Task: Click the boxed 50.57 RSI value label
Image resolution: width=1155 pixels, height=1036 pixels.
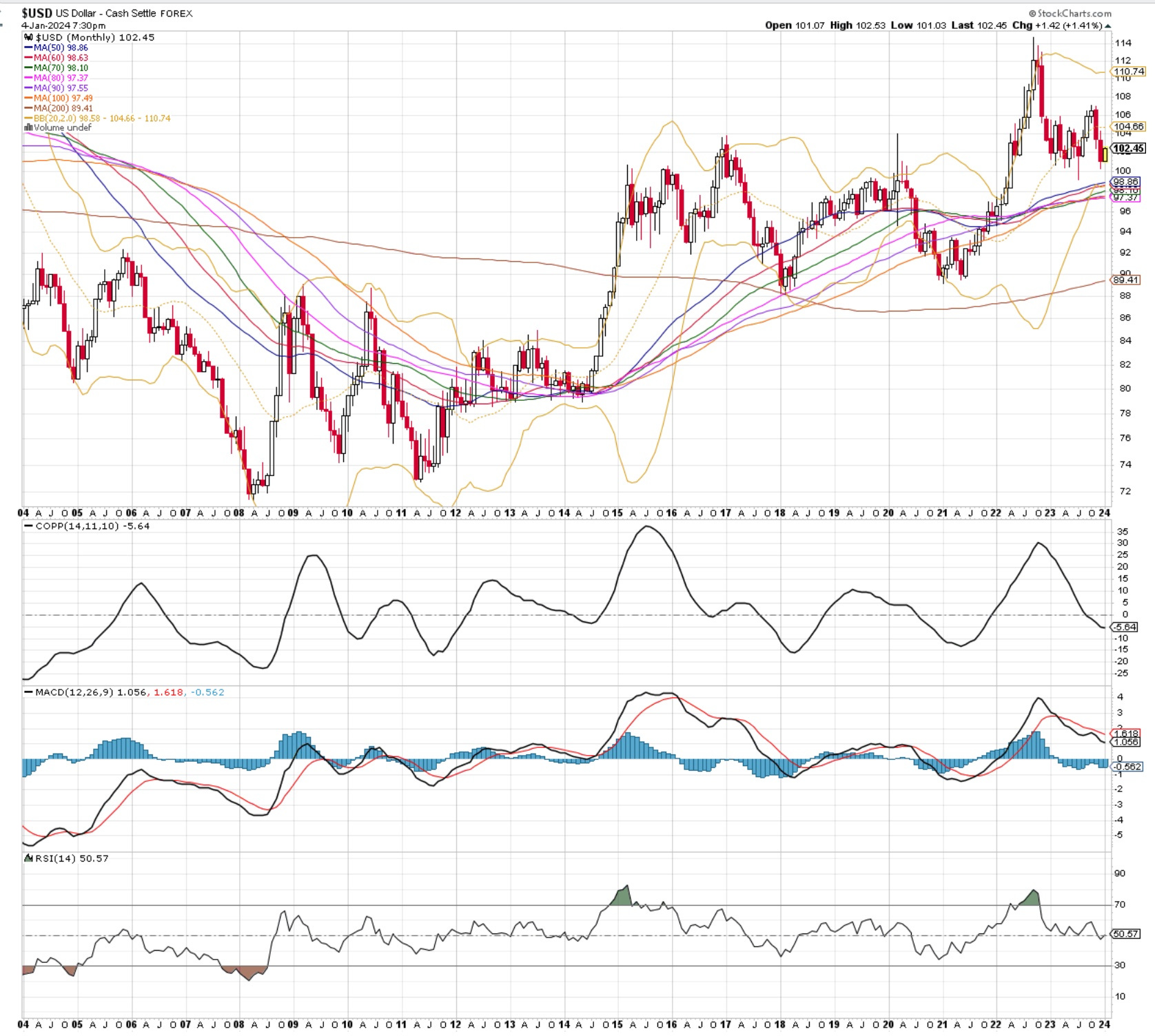Action: point(1125,934)
